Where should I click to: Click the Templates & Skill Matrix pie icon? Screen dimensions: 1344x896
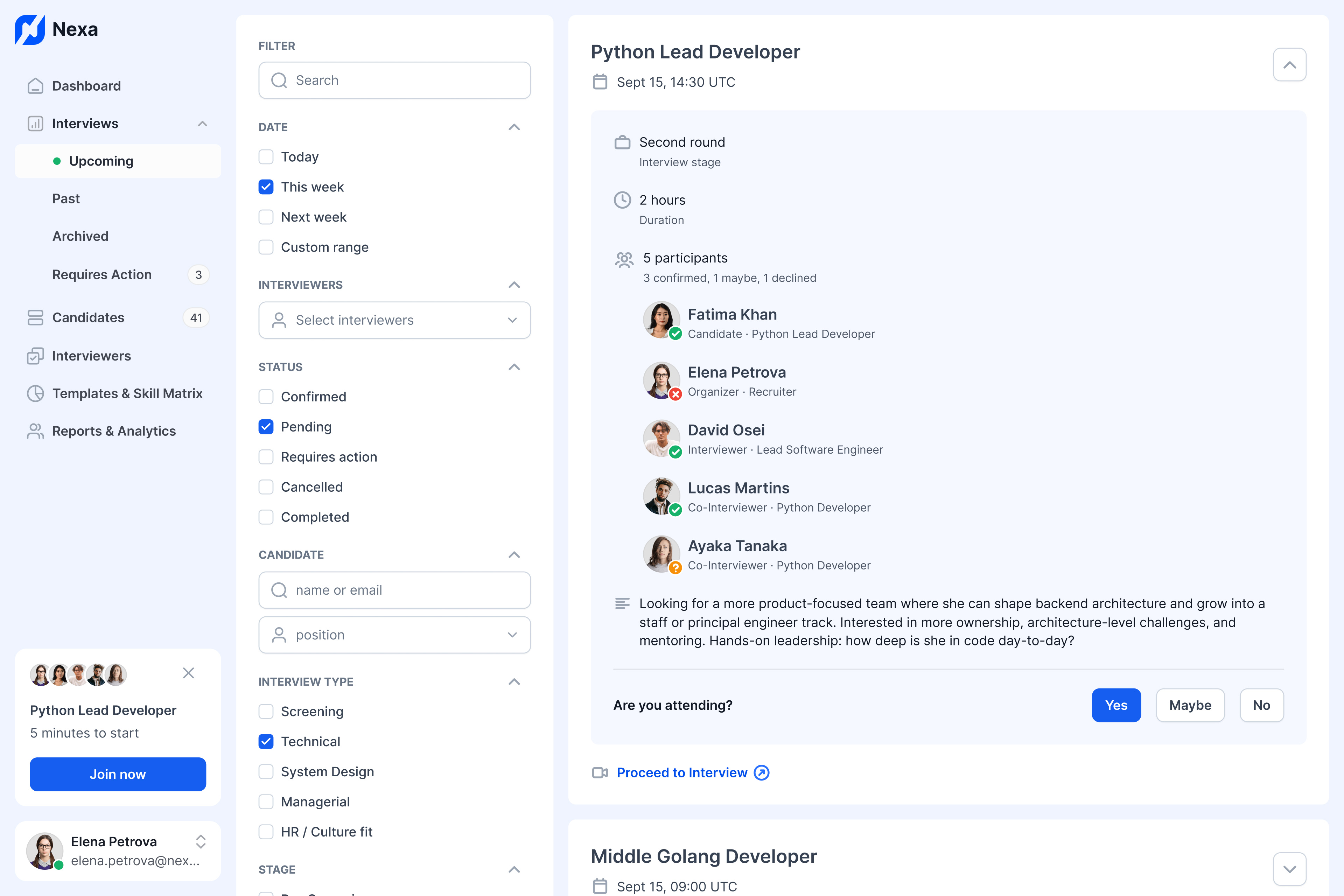coord(35,394)
